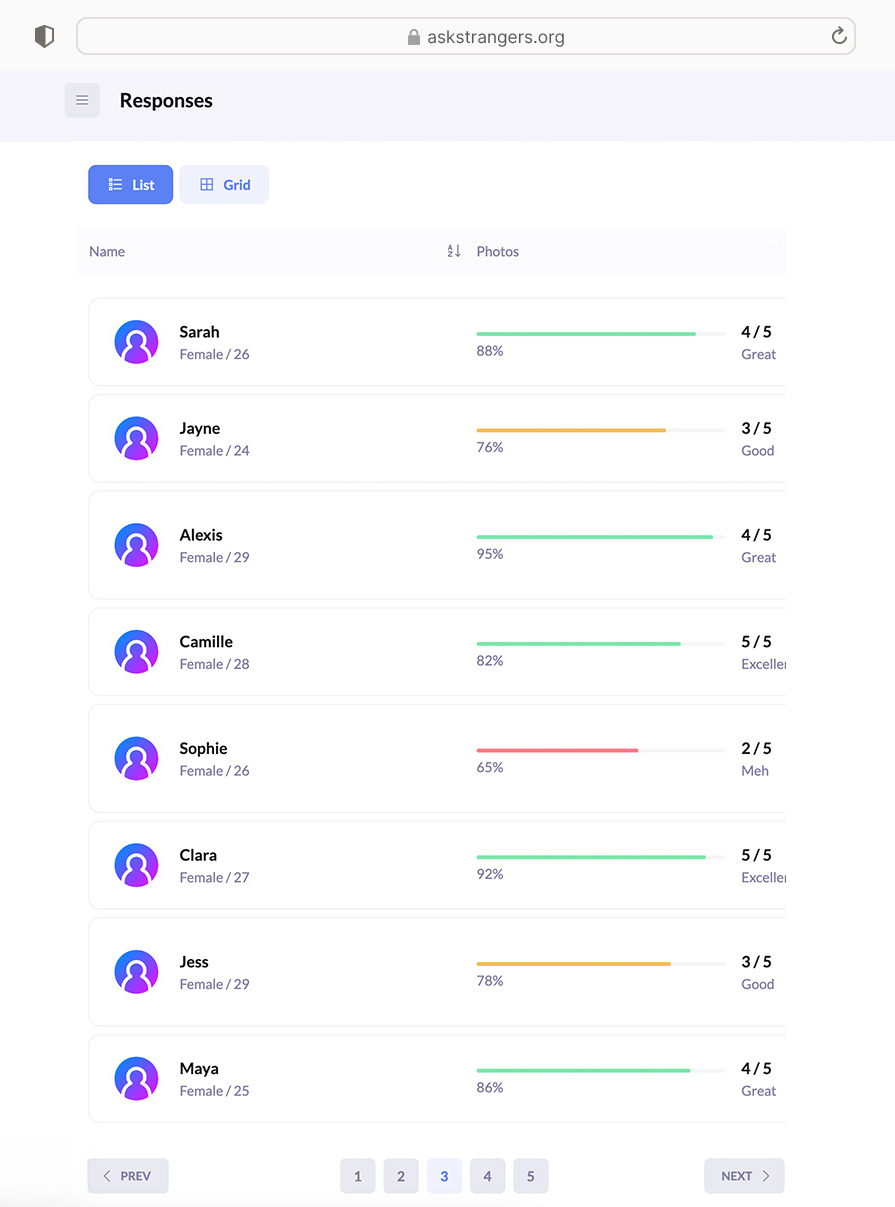Click Sarah's profile avatar
The width and height of the screenshot is (895, 1207).
point(136,342)
